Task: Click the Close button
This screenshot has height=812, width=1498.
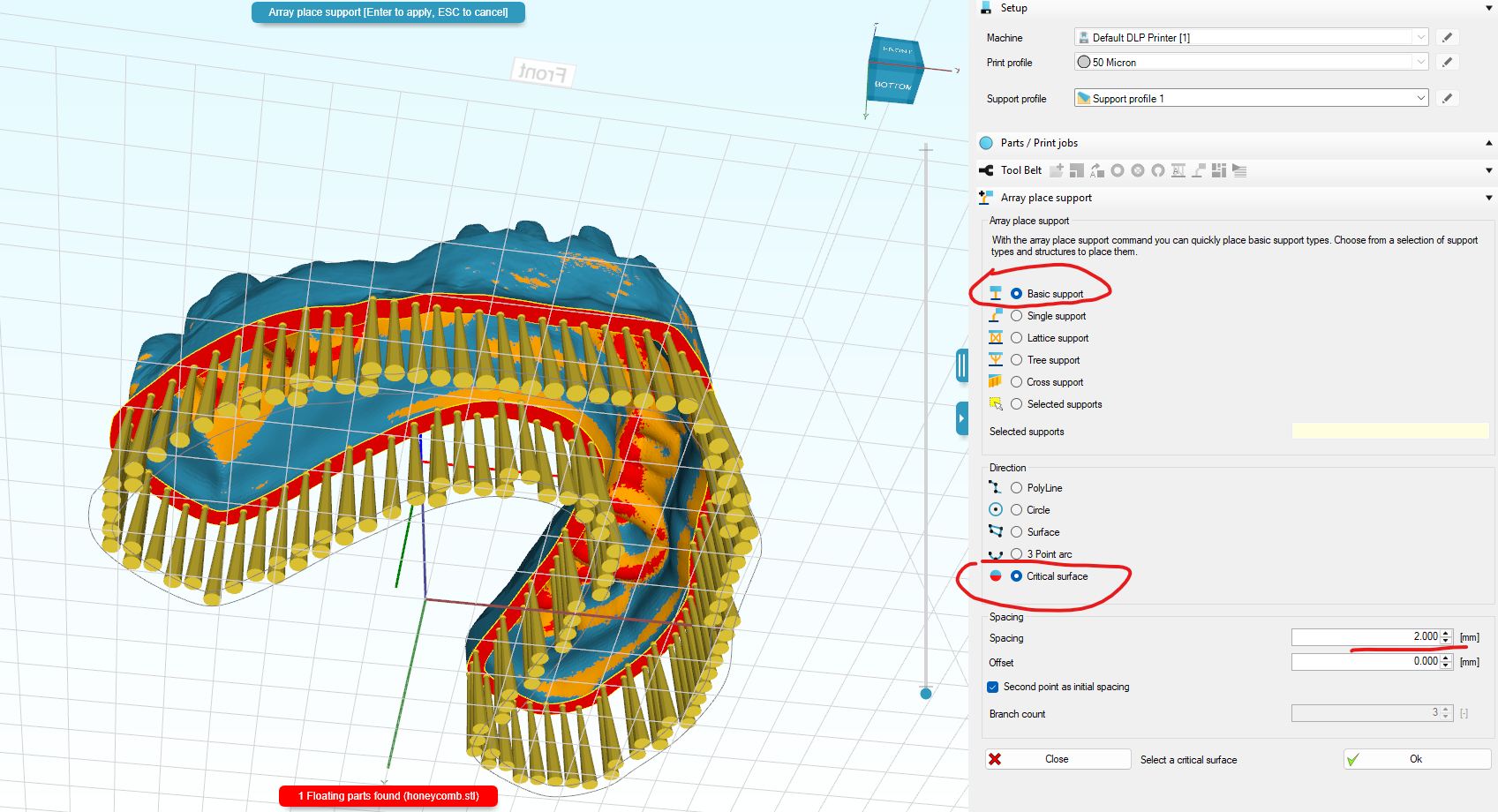Action: [1057, 759]
